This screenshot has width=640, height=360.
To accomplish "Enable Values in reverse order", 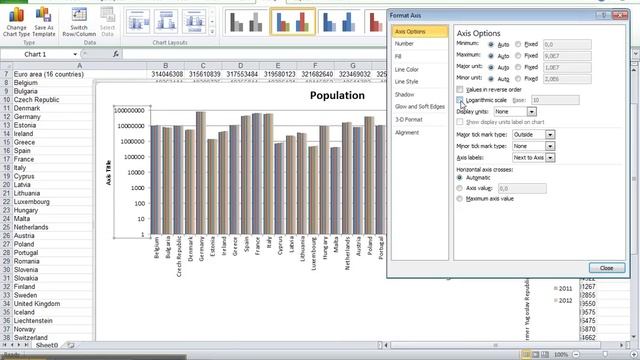I will (460, 89).
